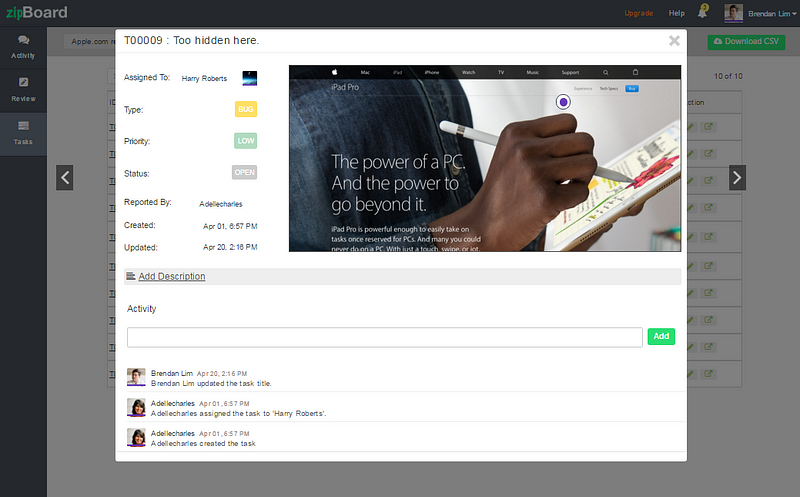800x497 pixels.
Task: Focus the activity comment input field
Action: 385,337
